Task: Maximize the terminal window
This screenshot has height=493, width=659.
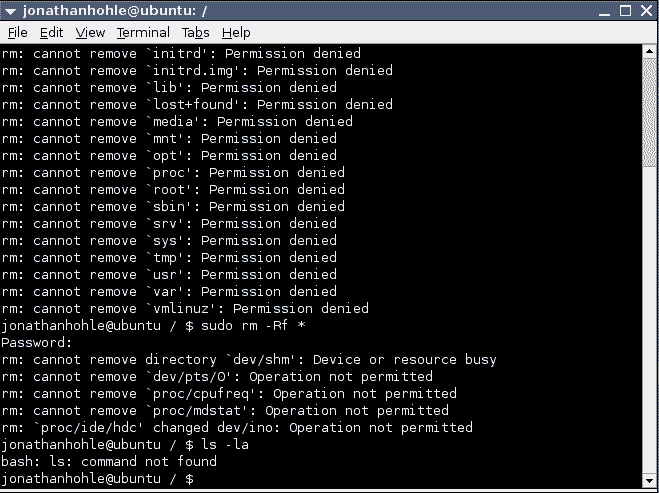Action: 625,11
